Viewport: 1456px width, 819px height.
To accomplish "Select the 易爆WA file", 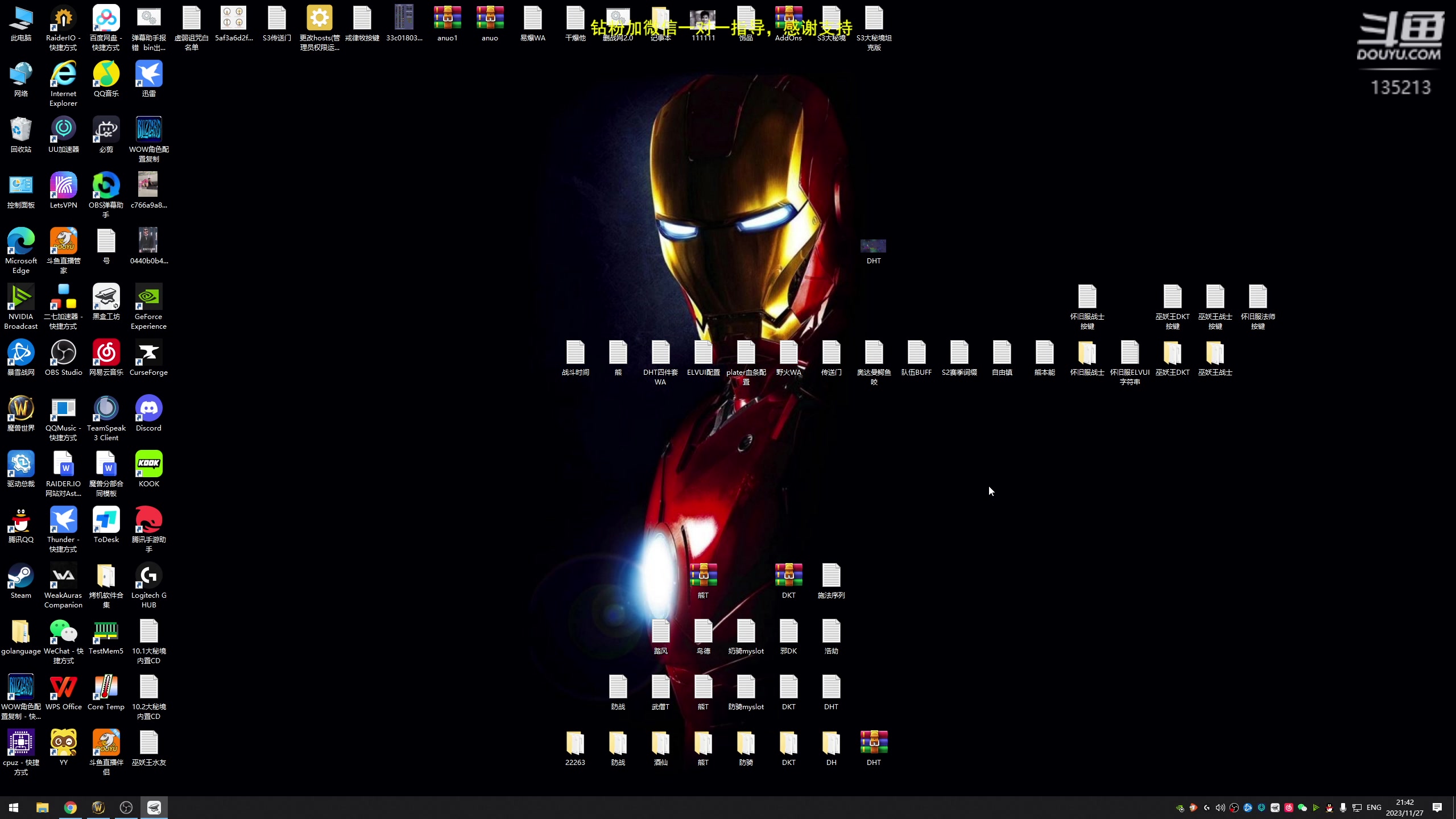I will [x=532, y=23].
